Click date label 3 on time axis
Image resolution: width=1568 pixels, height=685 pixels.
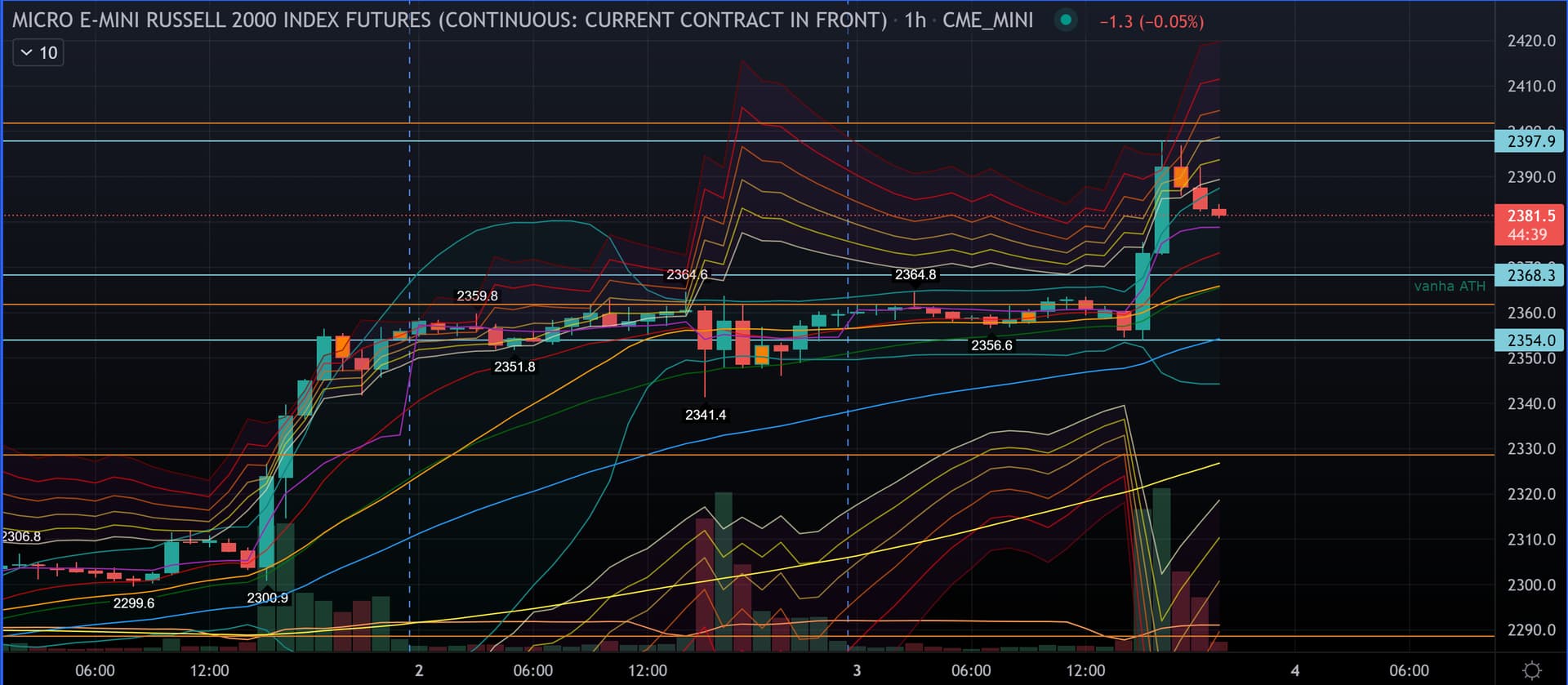[857, 670]
